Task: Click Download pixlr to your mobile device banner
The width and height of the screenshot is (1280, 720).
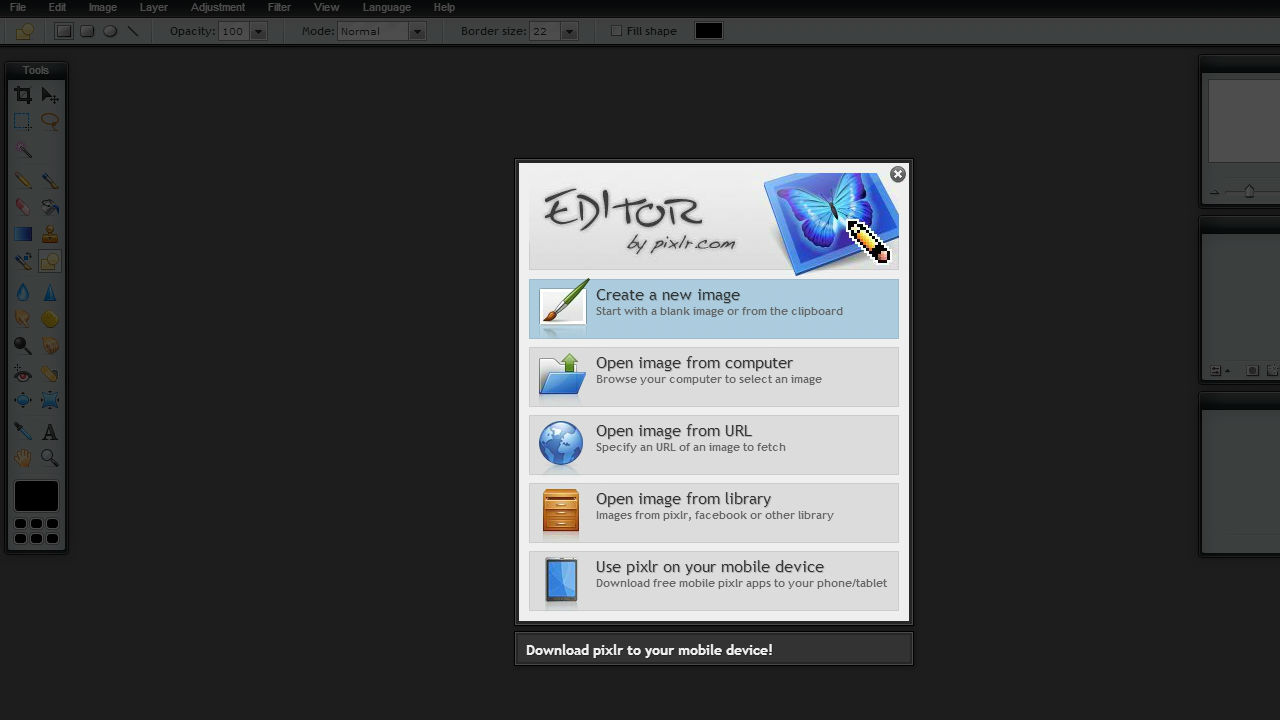Action: click(x=714, y=650)
